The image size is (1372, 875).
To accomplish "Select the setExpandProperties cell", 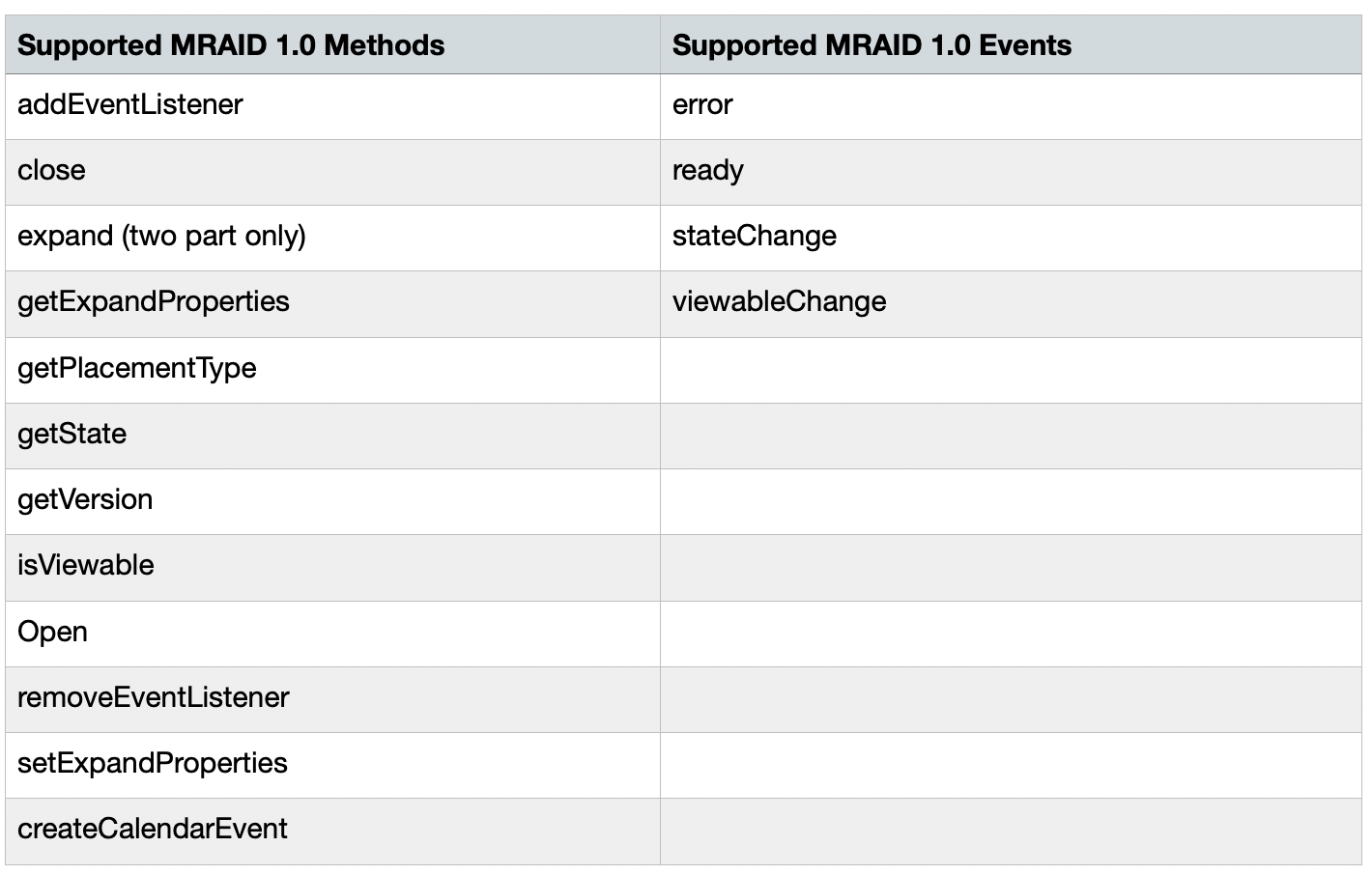I will tap(153, 763).
